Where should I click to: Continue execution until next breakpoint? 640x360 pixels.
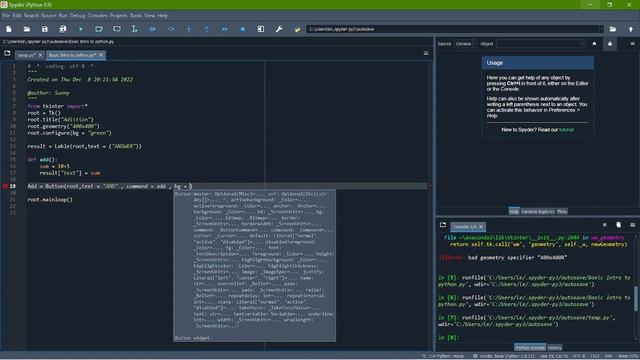pyautogui.click(x=224, y=29)
